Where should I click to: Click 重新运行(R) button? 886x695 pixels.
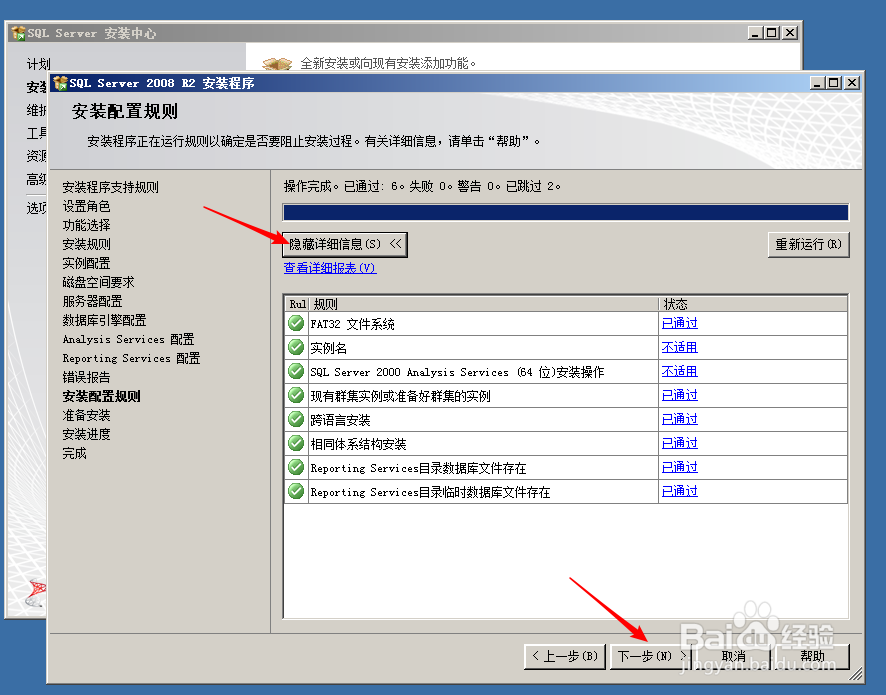808,244
